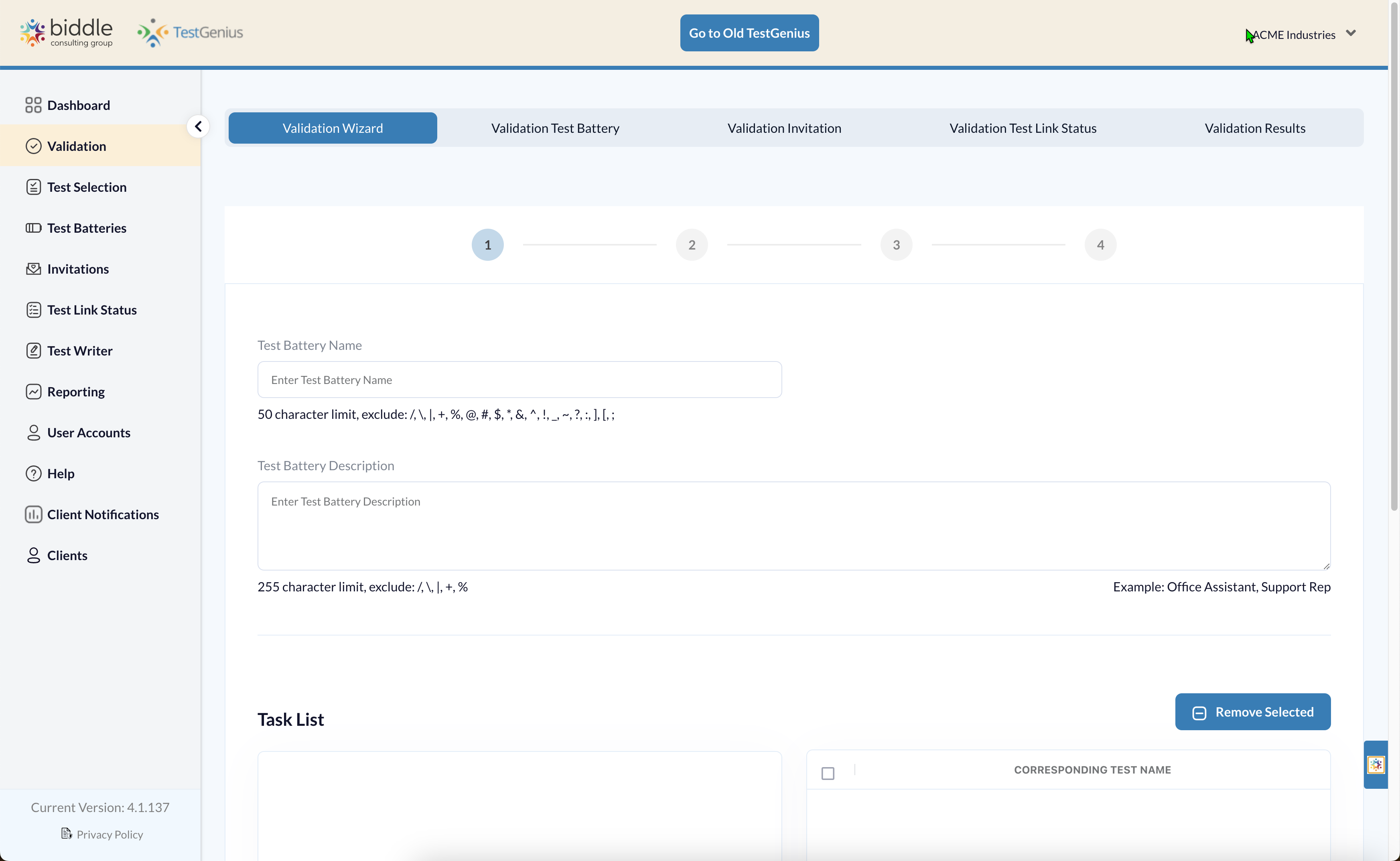Jump to wizard step 2
The height and width of the screenshot is (861, 1400).
pos(691,245)
